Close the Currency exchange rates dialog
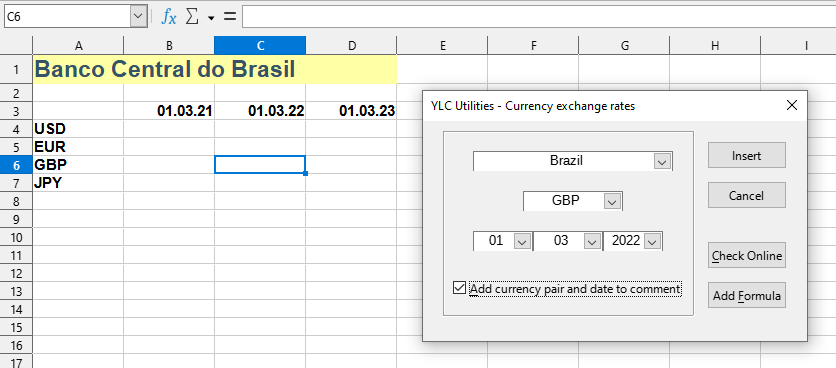Image resolution: width=836 pixels, height=368 pixels. [792, 106]
